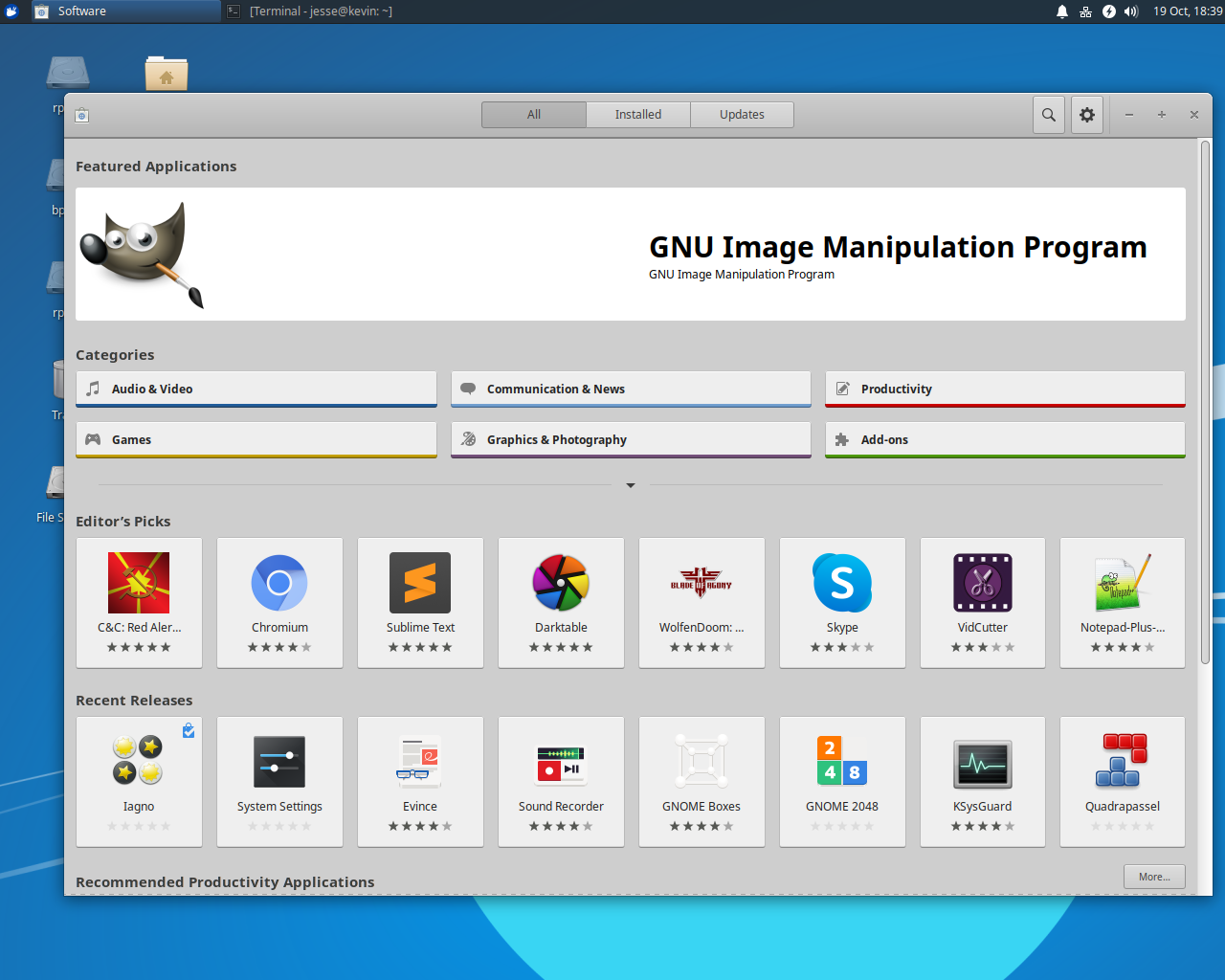Open the WolfenDoom app tile
Viewport: 1225px width, 980px height.
click(702, 602)
